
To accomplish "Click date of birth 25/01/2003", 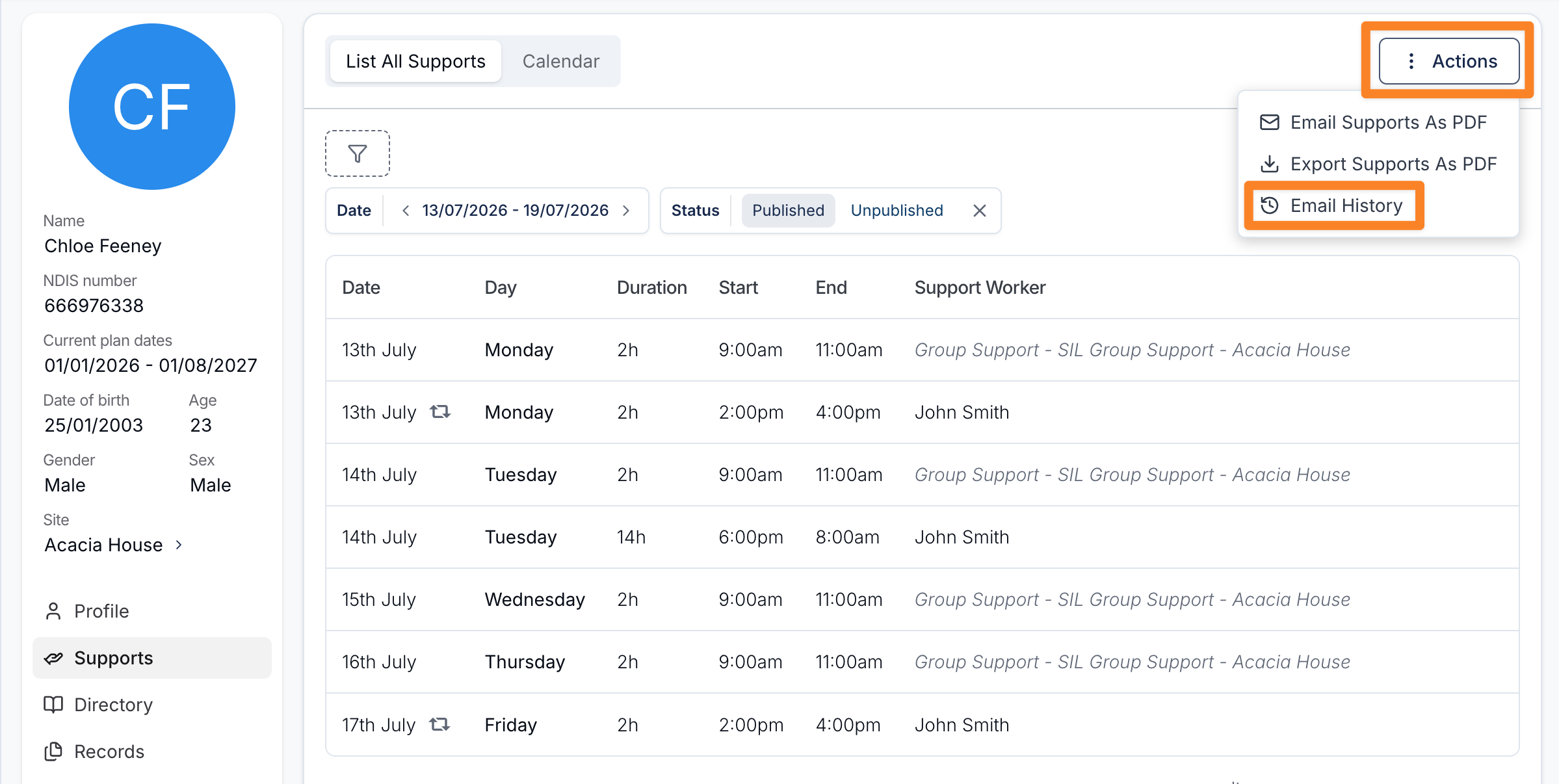I will [x=94, y=425].
